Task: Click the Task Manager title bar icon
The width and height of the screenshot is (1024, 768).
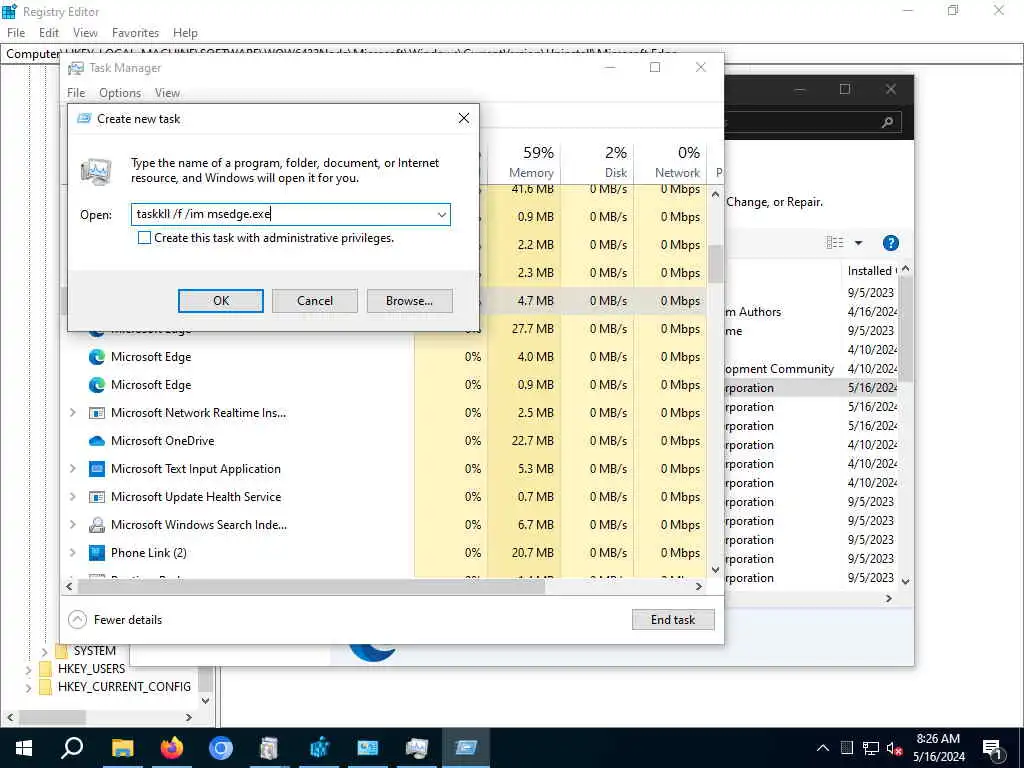Action: tap(76, 68)
